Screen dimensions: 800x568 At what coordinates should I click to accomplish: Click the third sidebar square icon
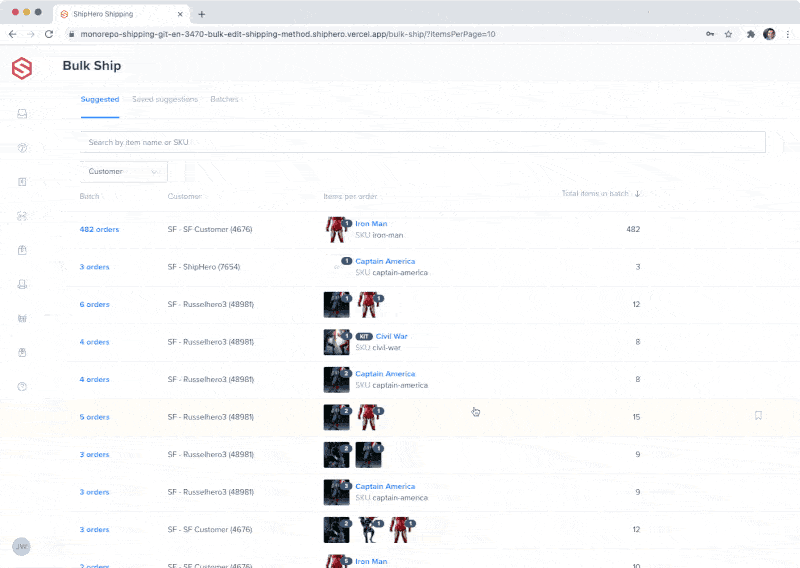point(22,182)
